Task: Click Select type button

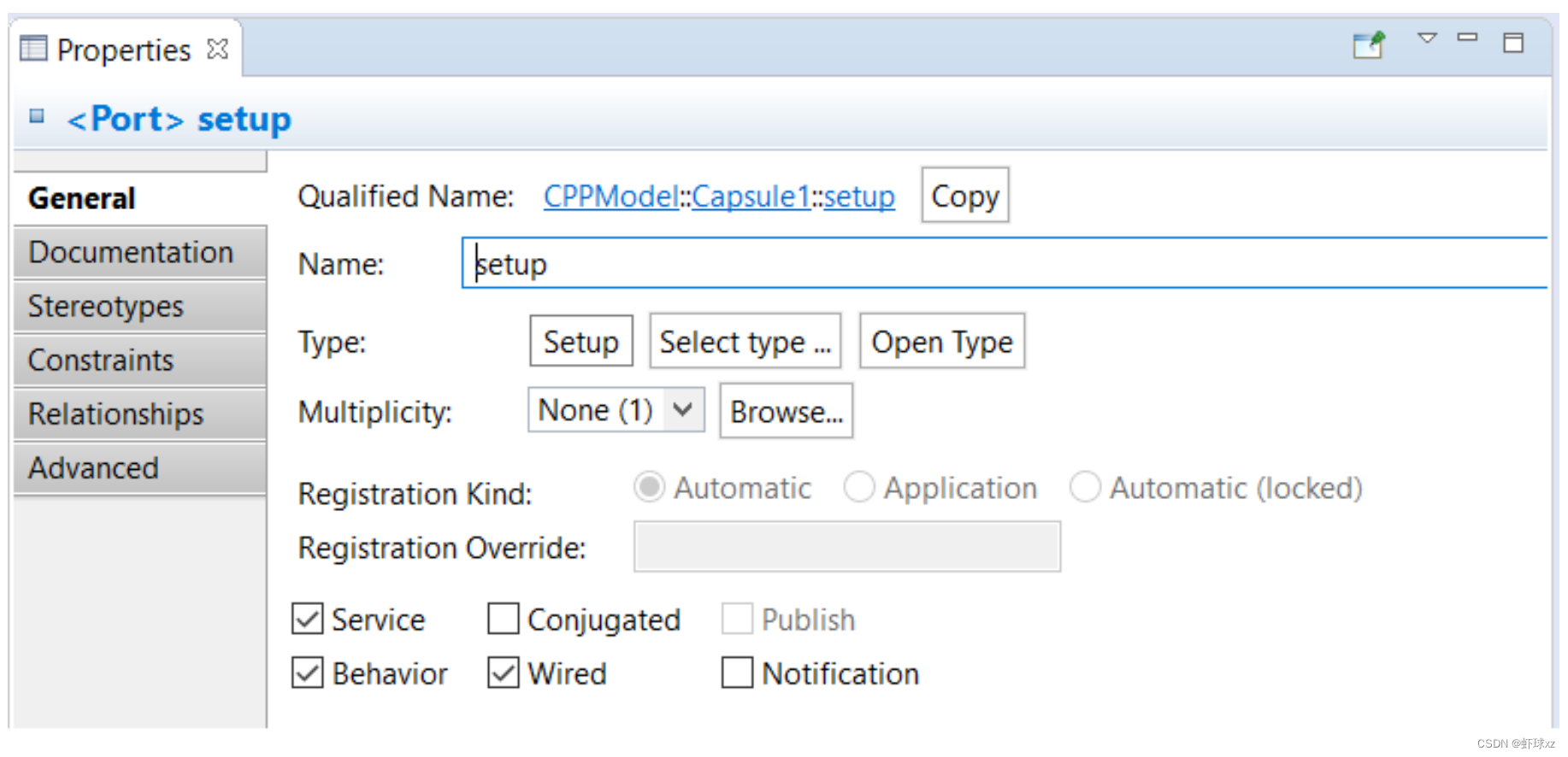Action: pyautogui.click(x=746, y=342)
